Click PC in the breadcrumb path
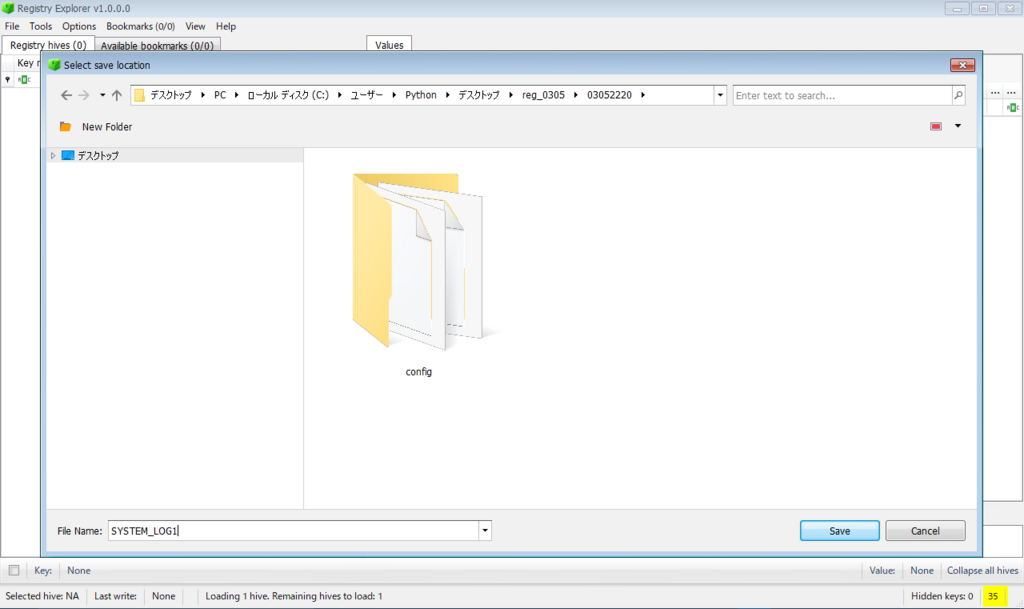Screen dimensions: 1024x609 coord(220,95)
